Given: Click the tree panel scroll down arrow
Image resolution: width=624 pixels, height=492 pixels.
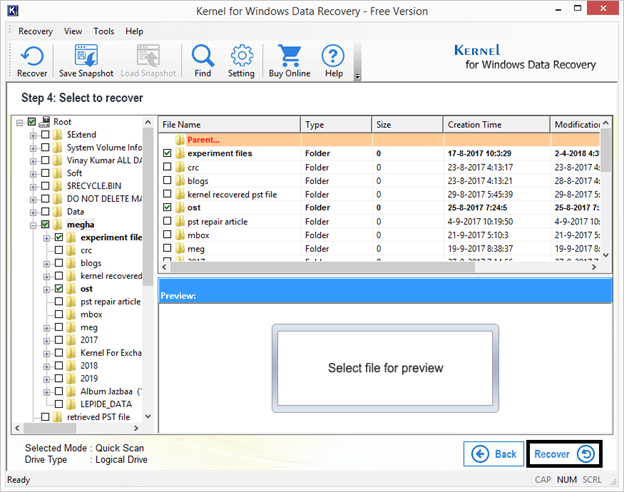Looking at the screenshot, I should (x=148, y=416).
